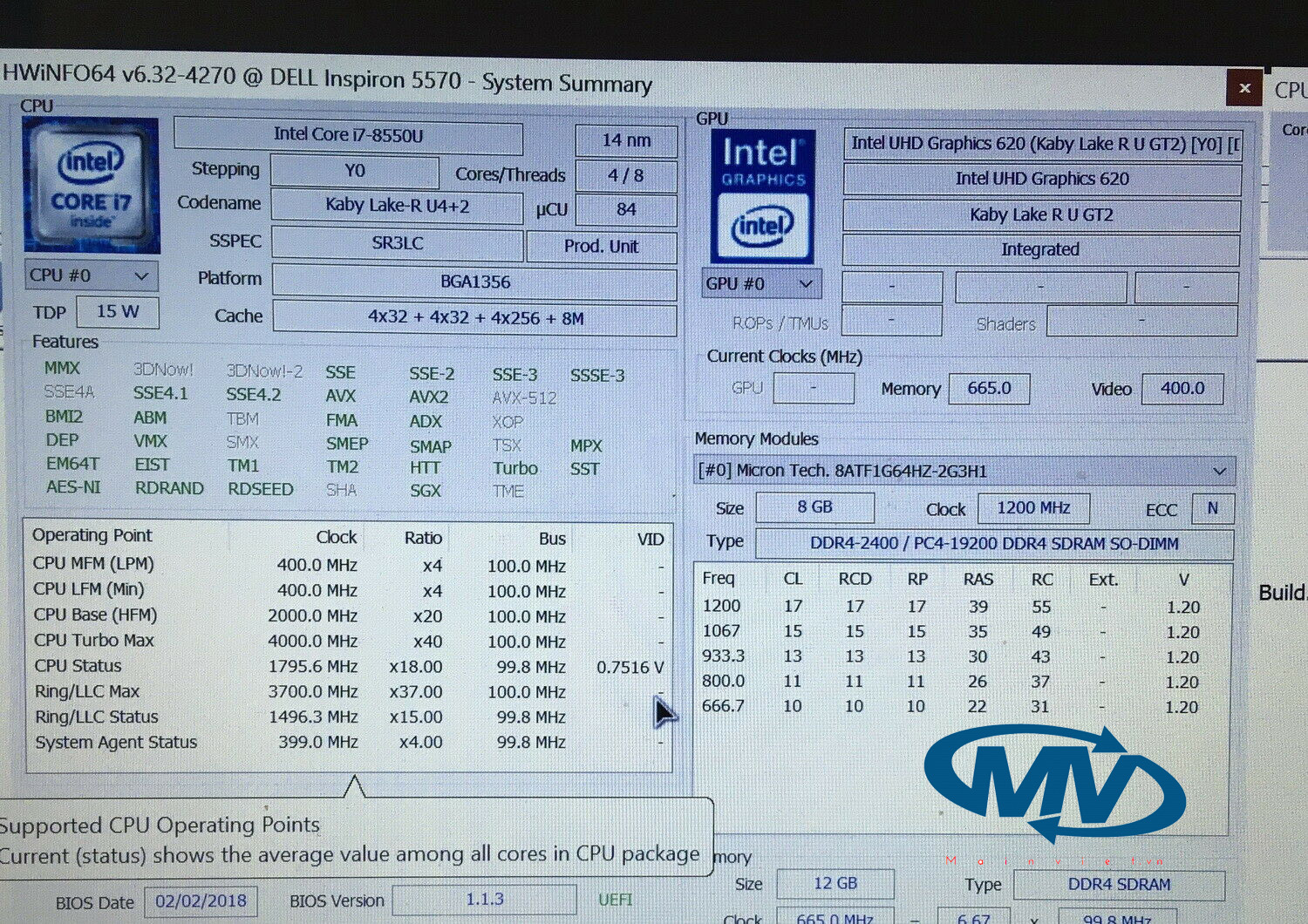Viewport: 1308px width, 924px height.
Task: Select the CPU LFM (Min) row
Action: [x=349, y=590]
